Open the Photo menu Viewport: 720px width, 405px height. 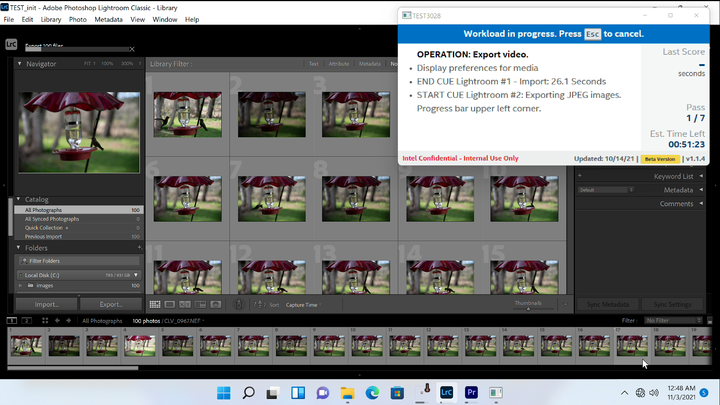(78, 19)
